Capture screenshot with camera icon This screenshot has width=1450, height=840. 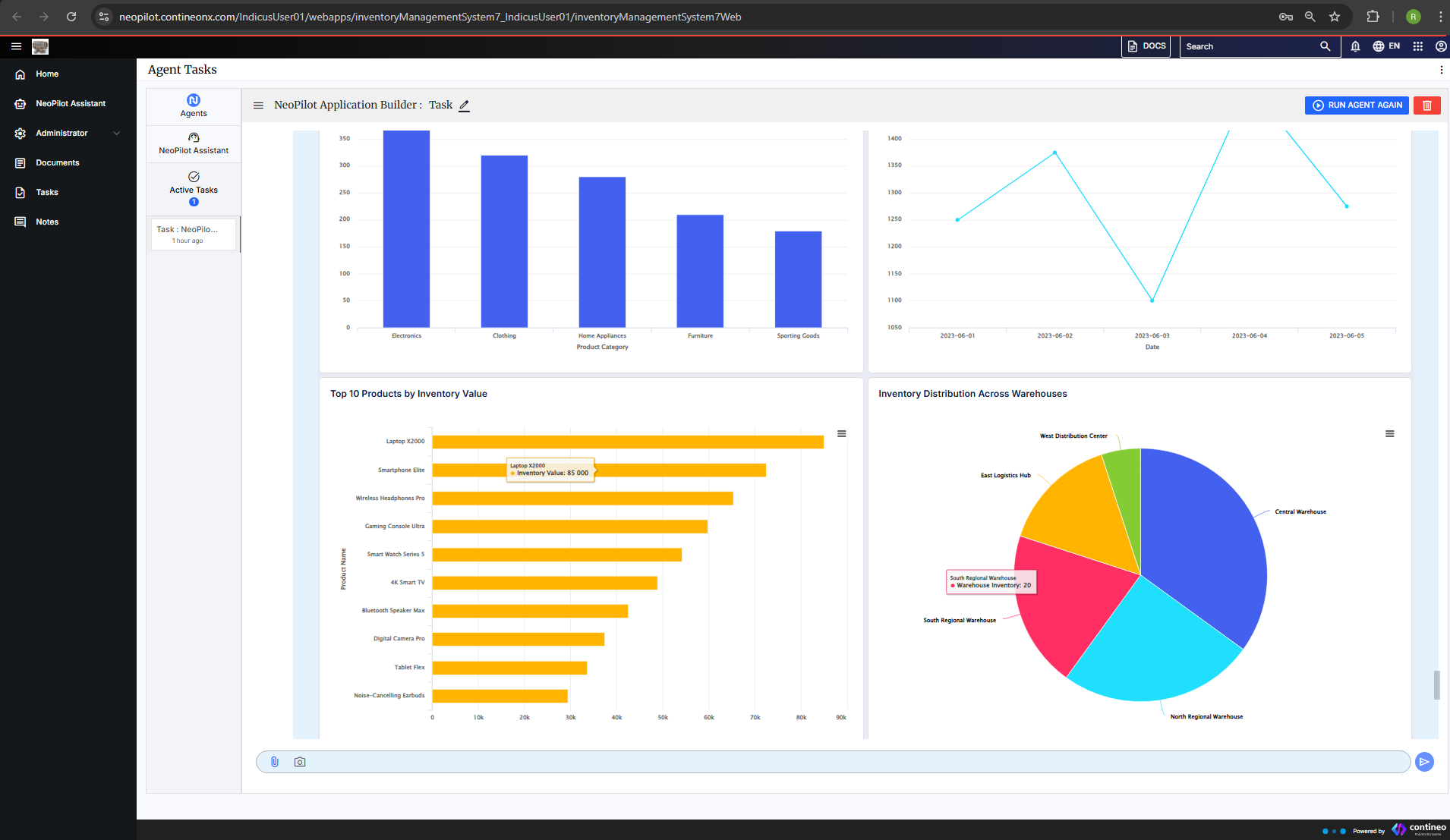300,762
